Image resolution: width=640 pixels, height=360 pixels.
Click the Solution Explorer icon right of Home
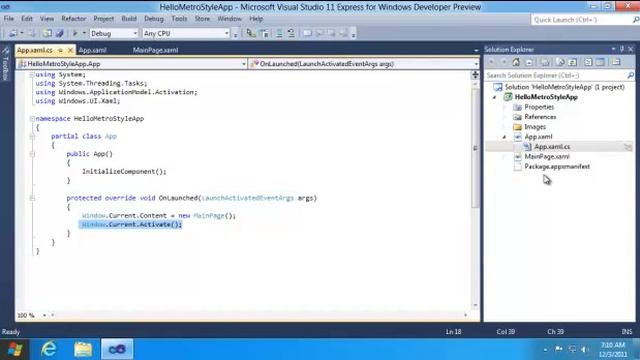pyautogui.click(x=529, y=62)
